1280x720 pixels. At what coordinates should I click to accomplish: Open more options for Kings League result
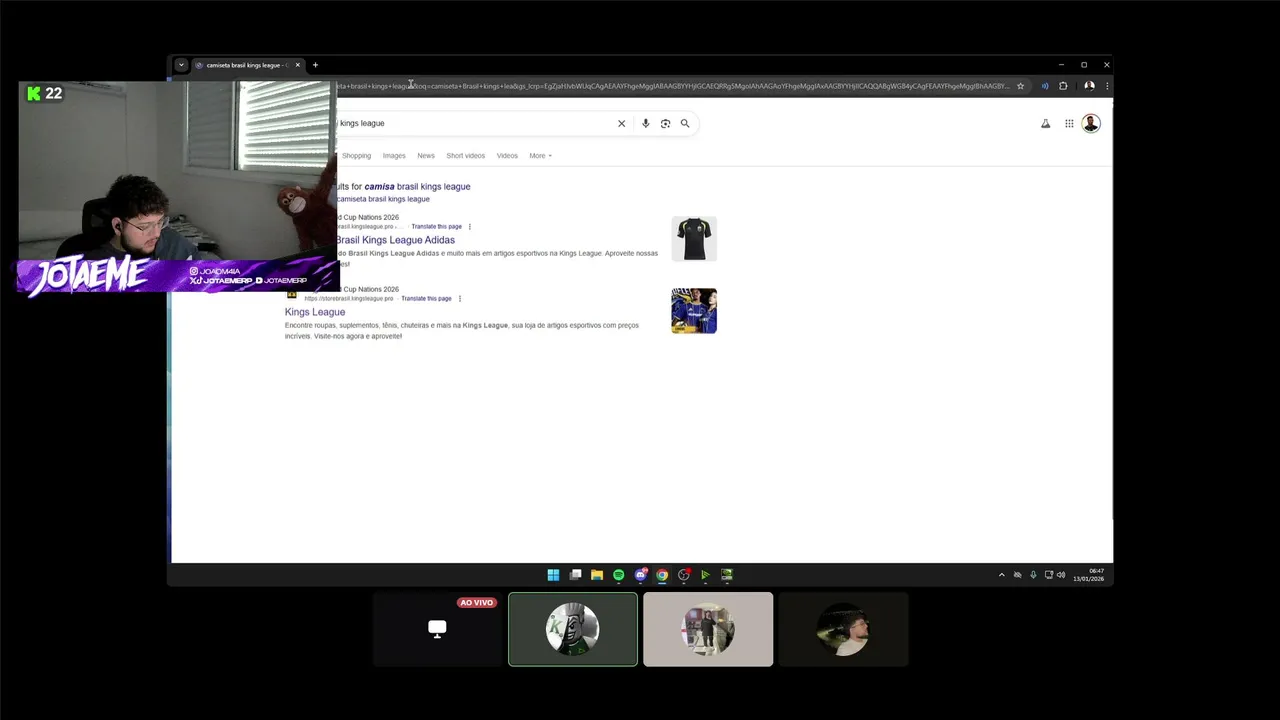(460, 299)
